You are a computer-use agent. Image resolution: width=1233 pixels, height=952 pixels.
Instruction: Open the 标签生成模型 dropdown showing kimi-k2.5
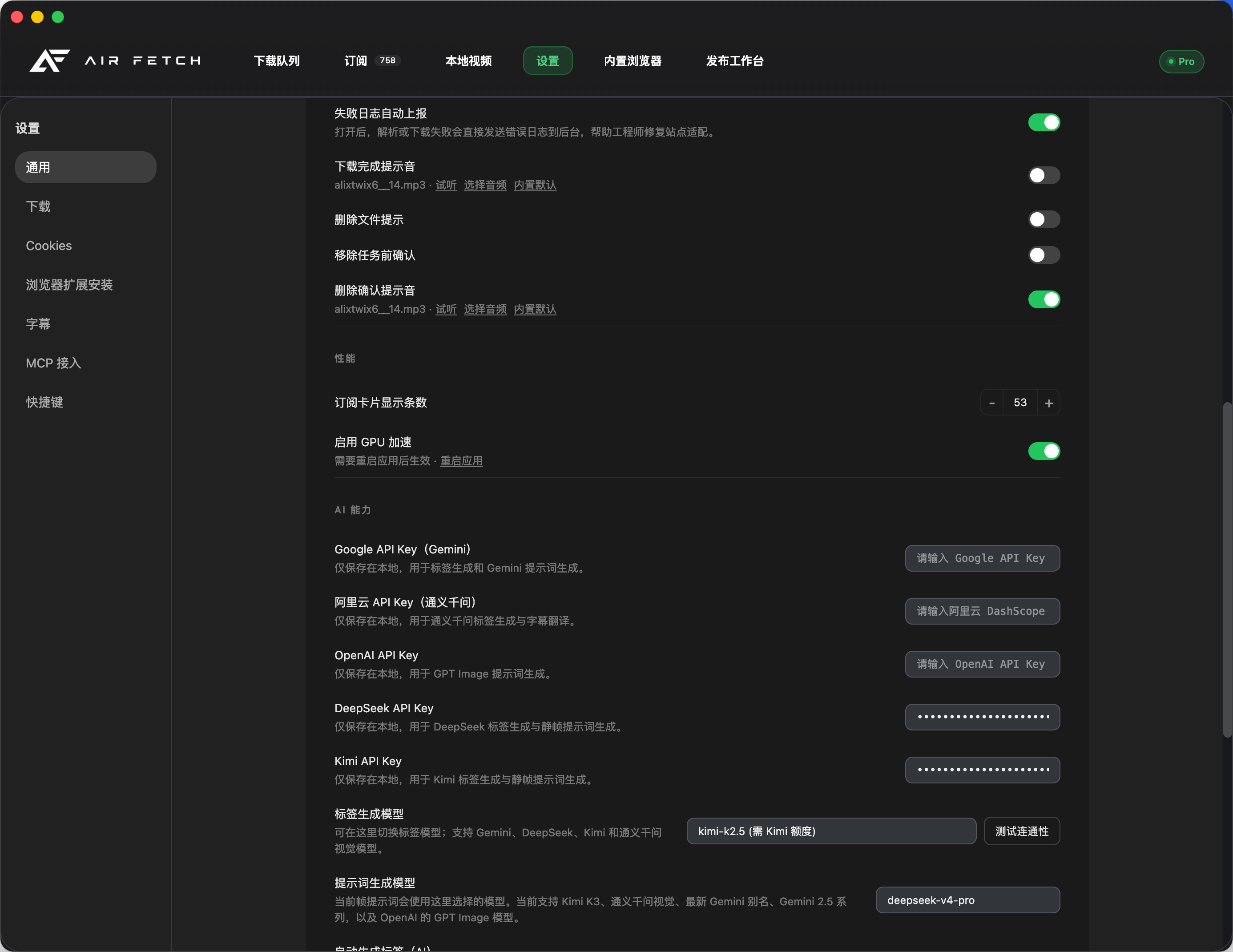831,831
